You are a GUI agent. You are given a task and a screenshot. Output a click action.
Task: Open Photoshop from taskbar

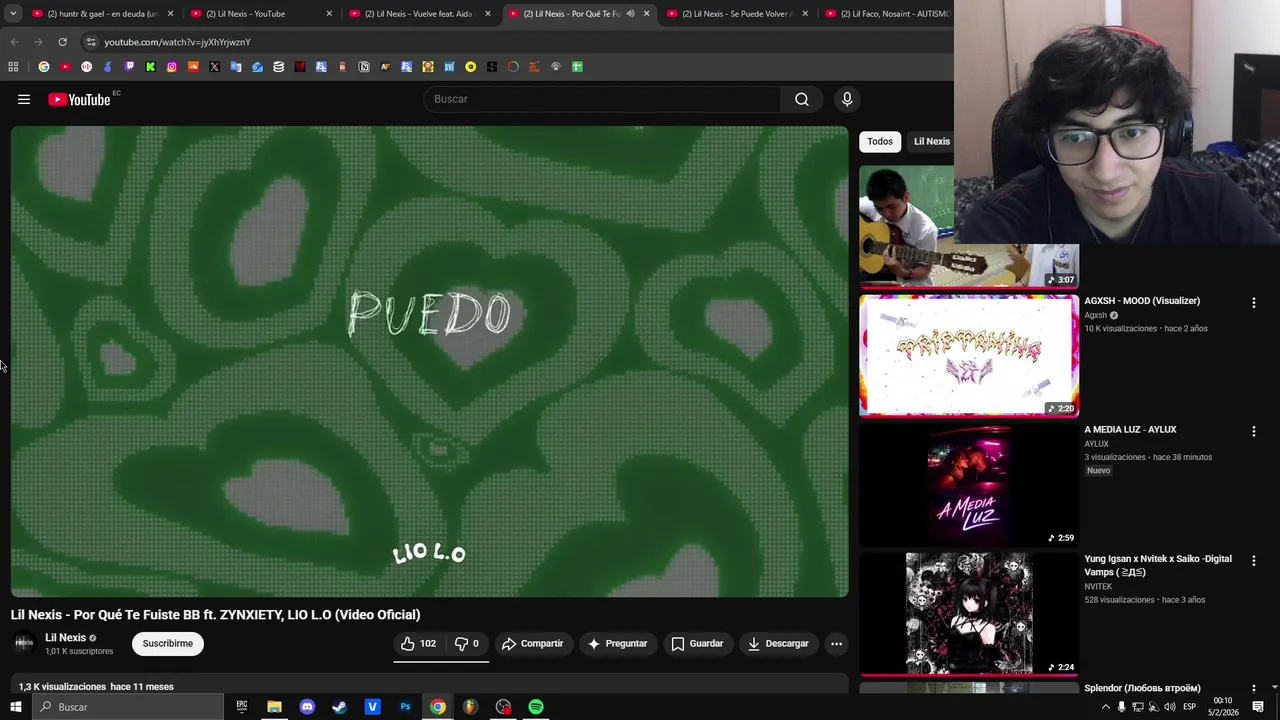405,707
